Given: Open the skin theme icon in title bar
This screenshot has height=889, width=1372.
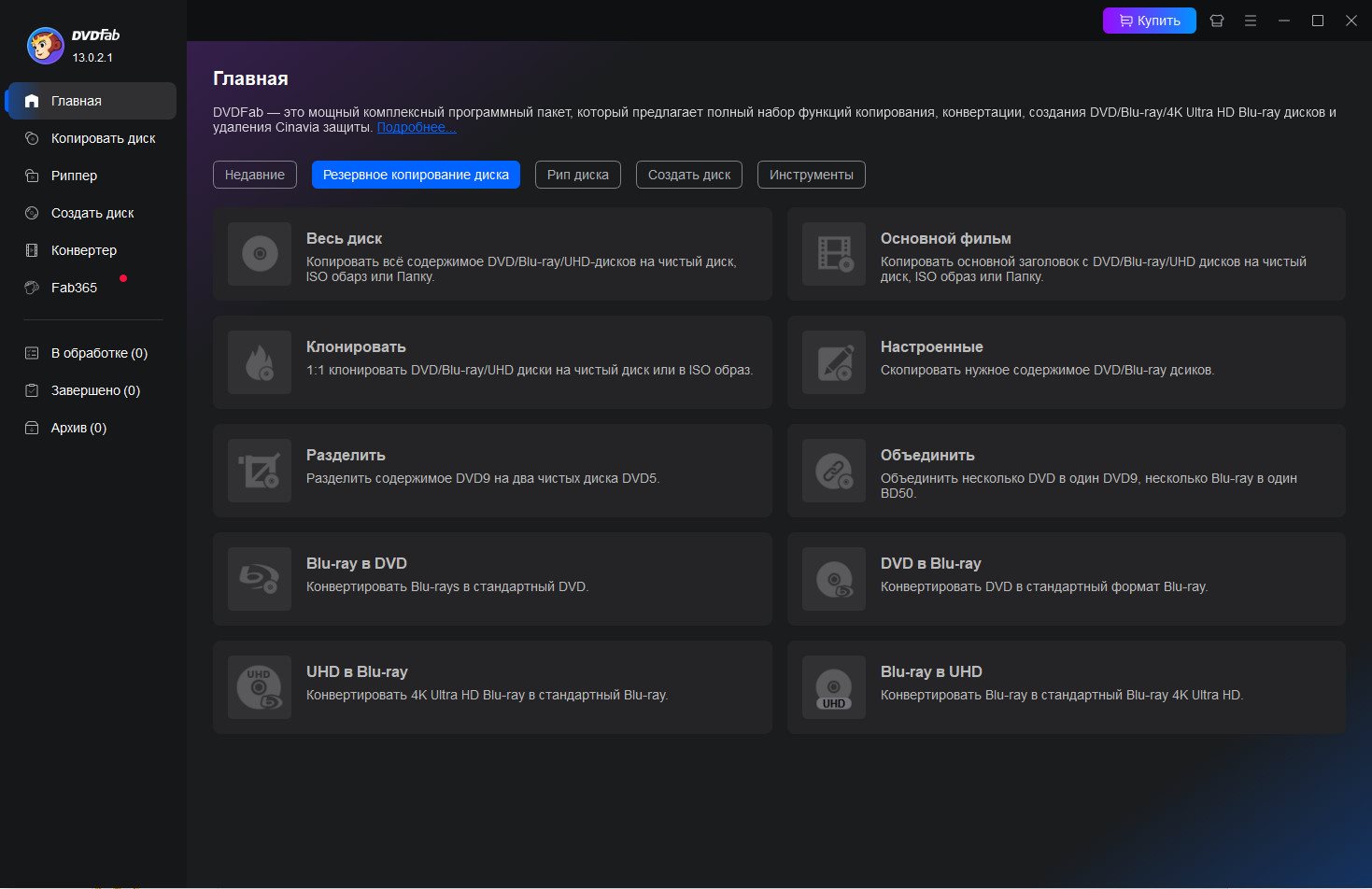Looking at the screenshot, I should point(1217,21).
